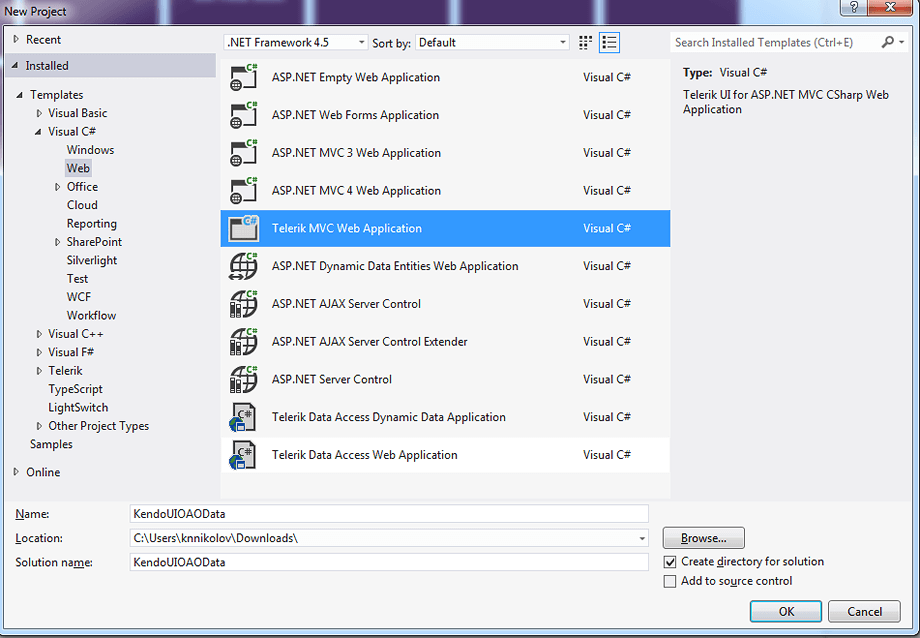
Task: Expand Other Project Types node
Action: pyautogui.click(x=39, y=426)
